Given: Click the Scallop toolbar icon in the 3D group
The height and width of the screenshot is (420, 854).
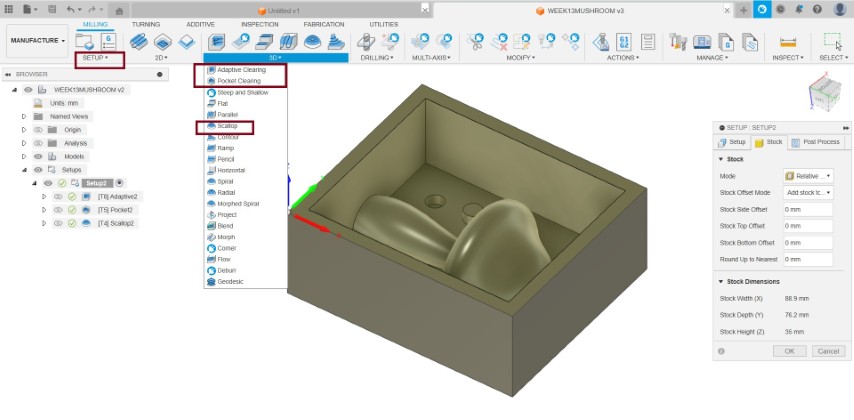Looking at the screenshot, I should [313, 41].
